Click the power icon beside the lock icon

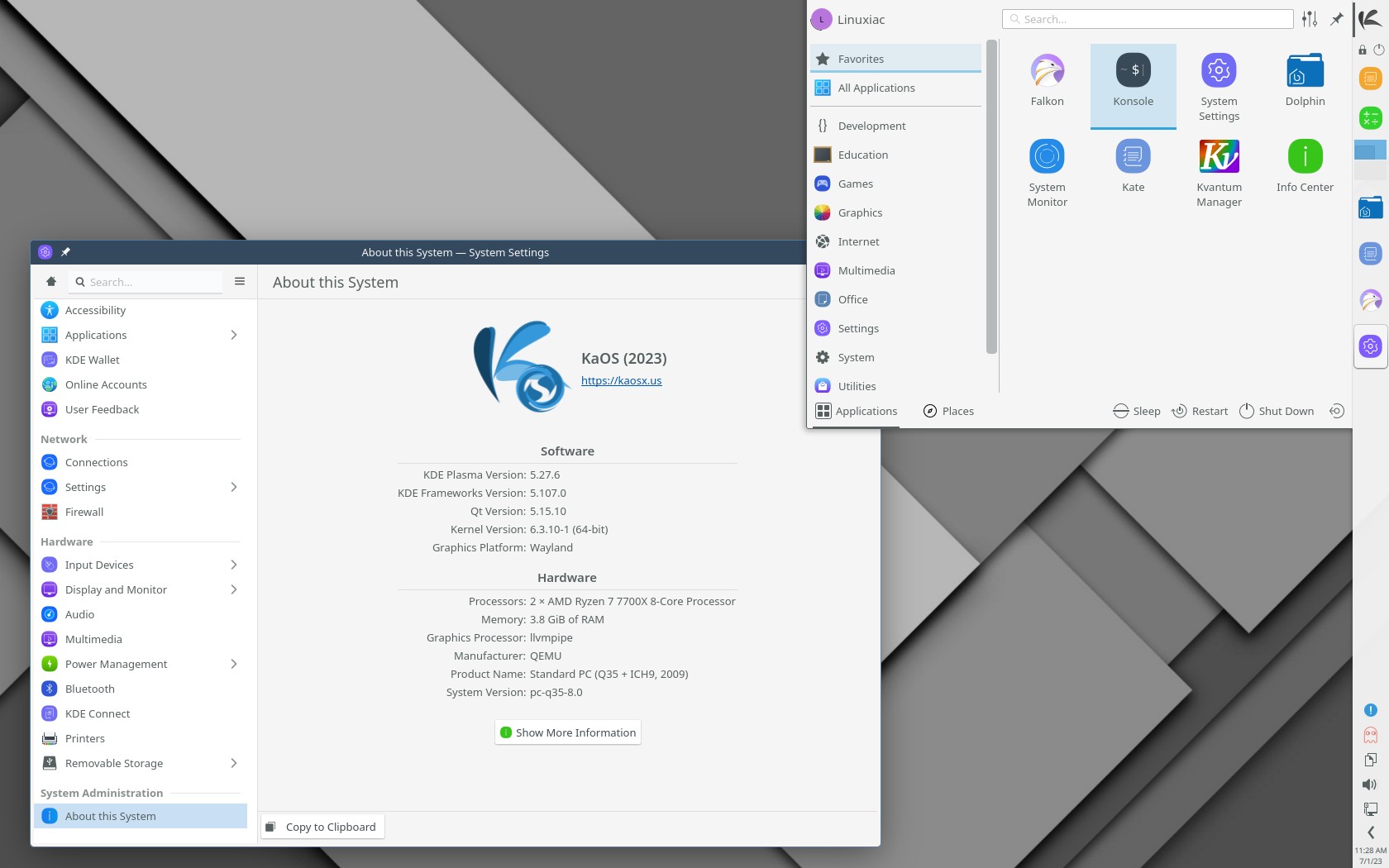1378,50
